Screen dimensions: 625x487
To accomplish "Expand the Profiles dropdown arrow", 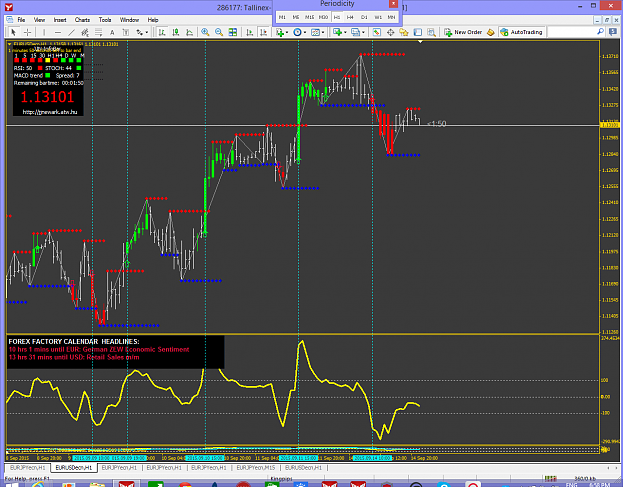I will (x=363, y=33).
